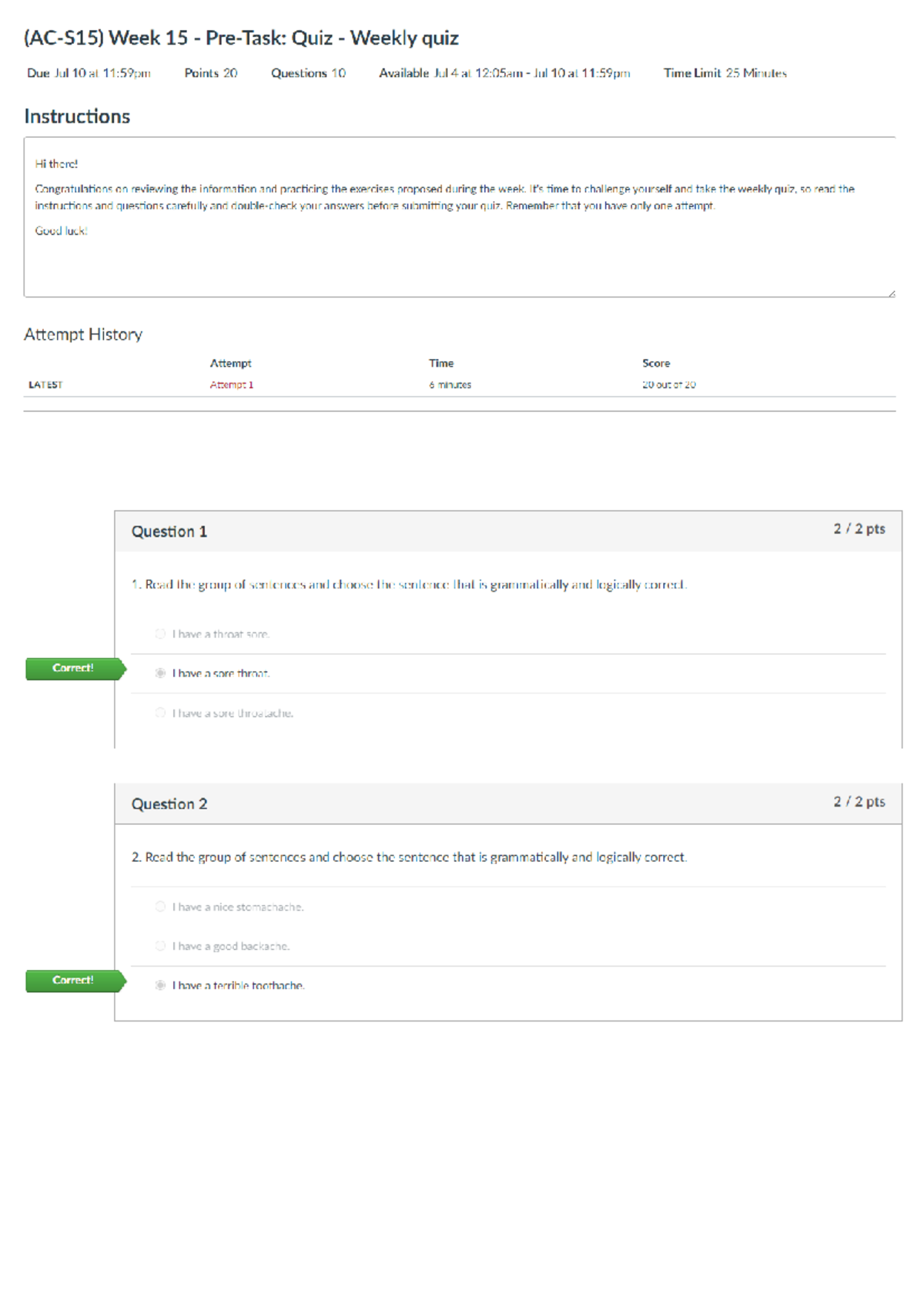Click the Time Limit 25 Minutes label
This screenshot has width=924, height=1308.
pyautogui.click(x=725, y=73)
